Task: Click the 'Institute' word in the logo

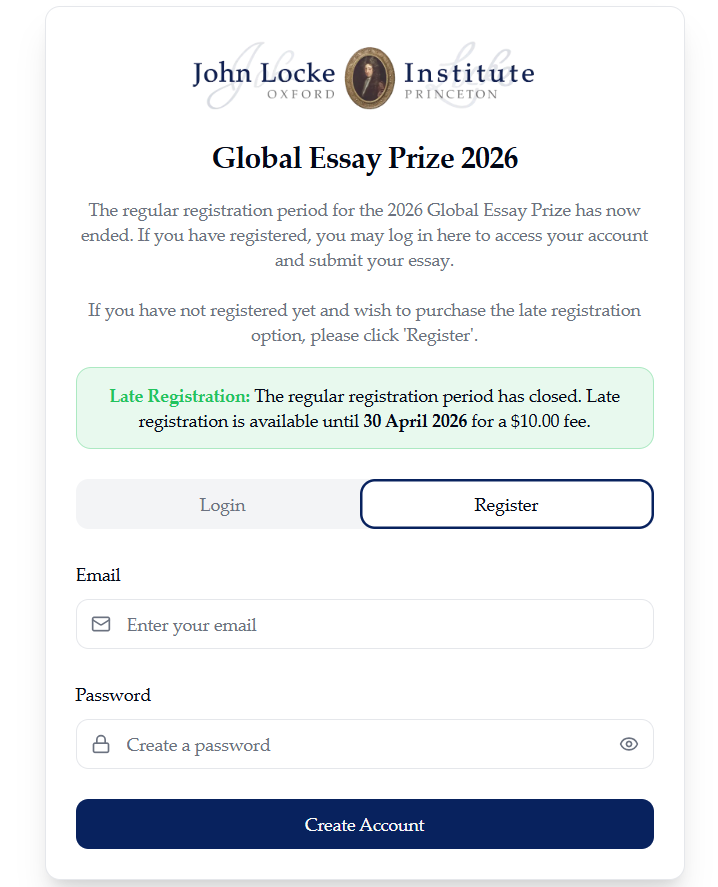Action: 469,73
